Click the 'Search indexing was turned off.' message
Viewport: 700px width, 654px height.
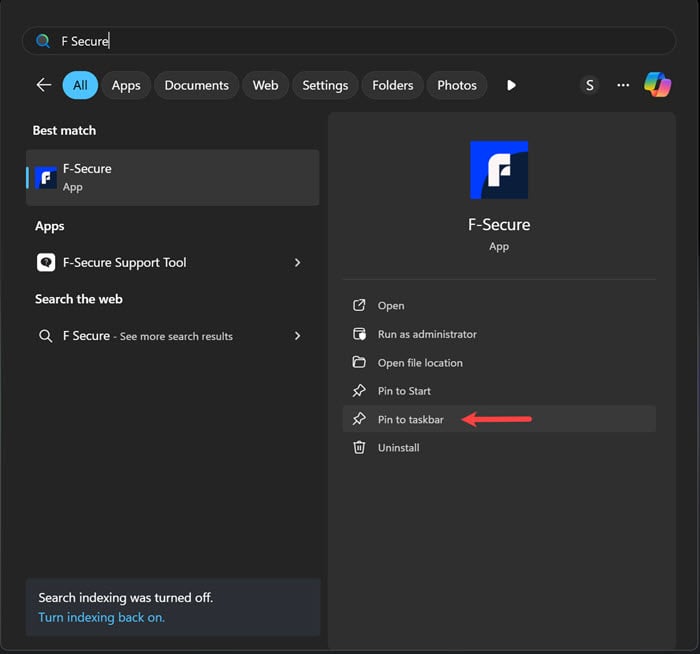tap(125, 597)
